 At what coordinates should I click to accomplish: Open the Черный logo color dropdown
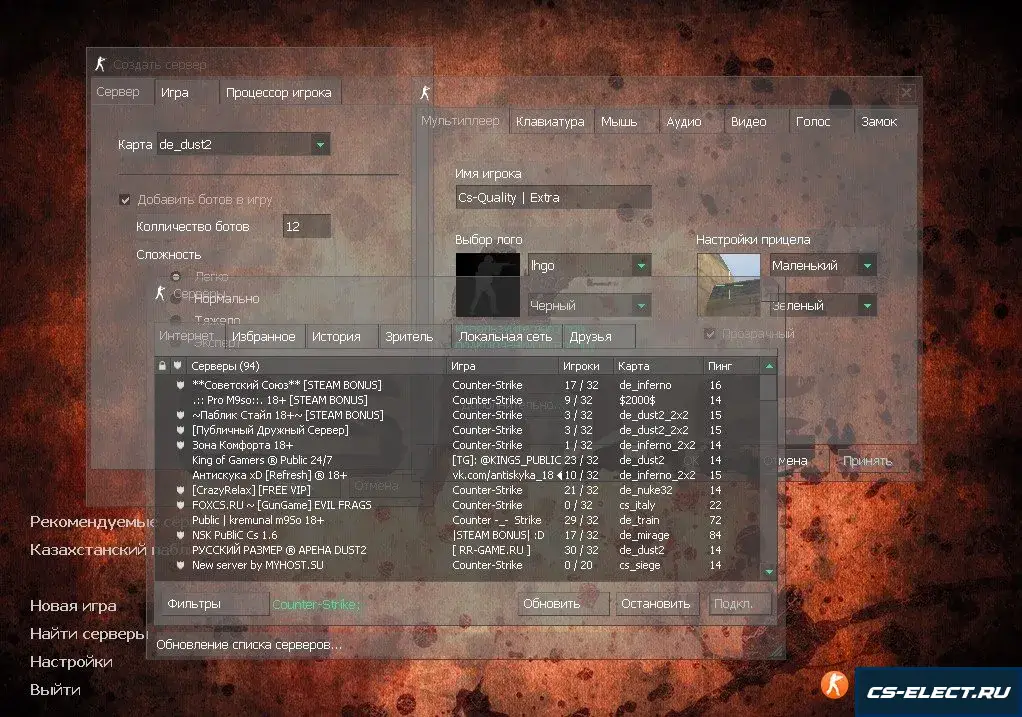point(641,305)
